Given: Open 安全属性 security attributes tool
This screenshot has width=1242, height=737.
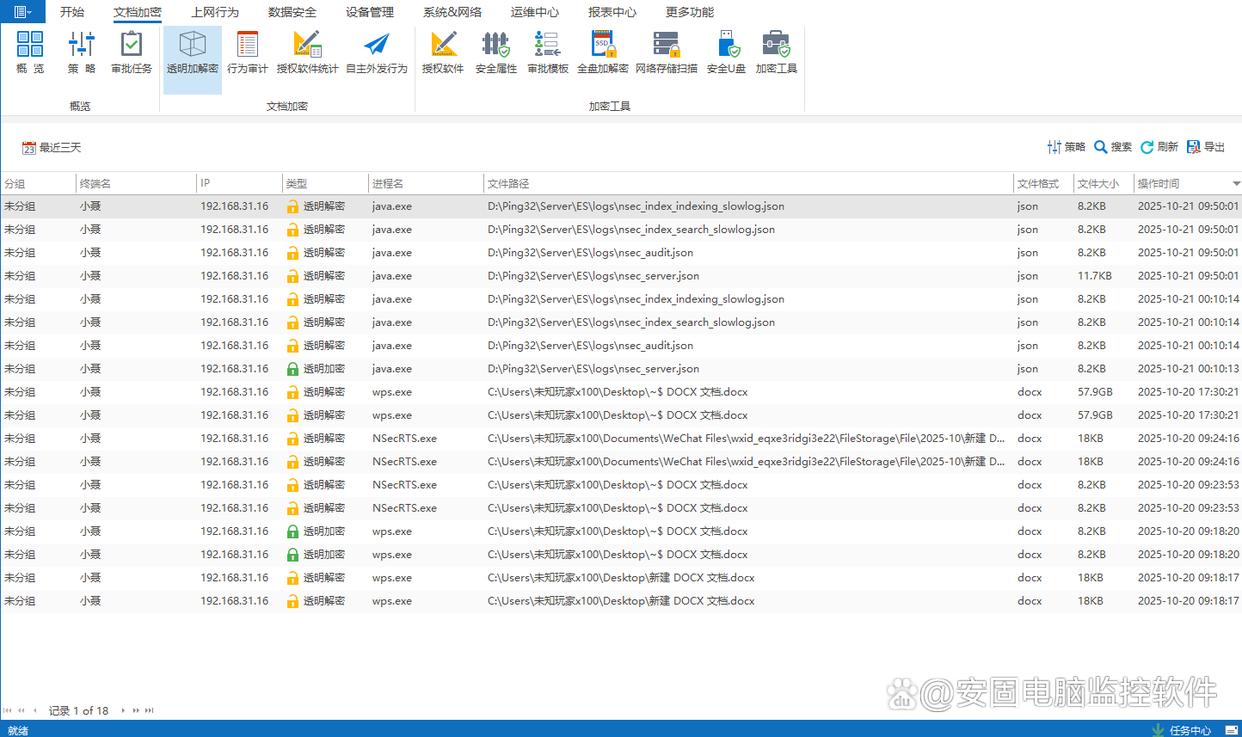Looking at the screenshot, I should (495, 52).
